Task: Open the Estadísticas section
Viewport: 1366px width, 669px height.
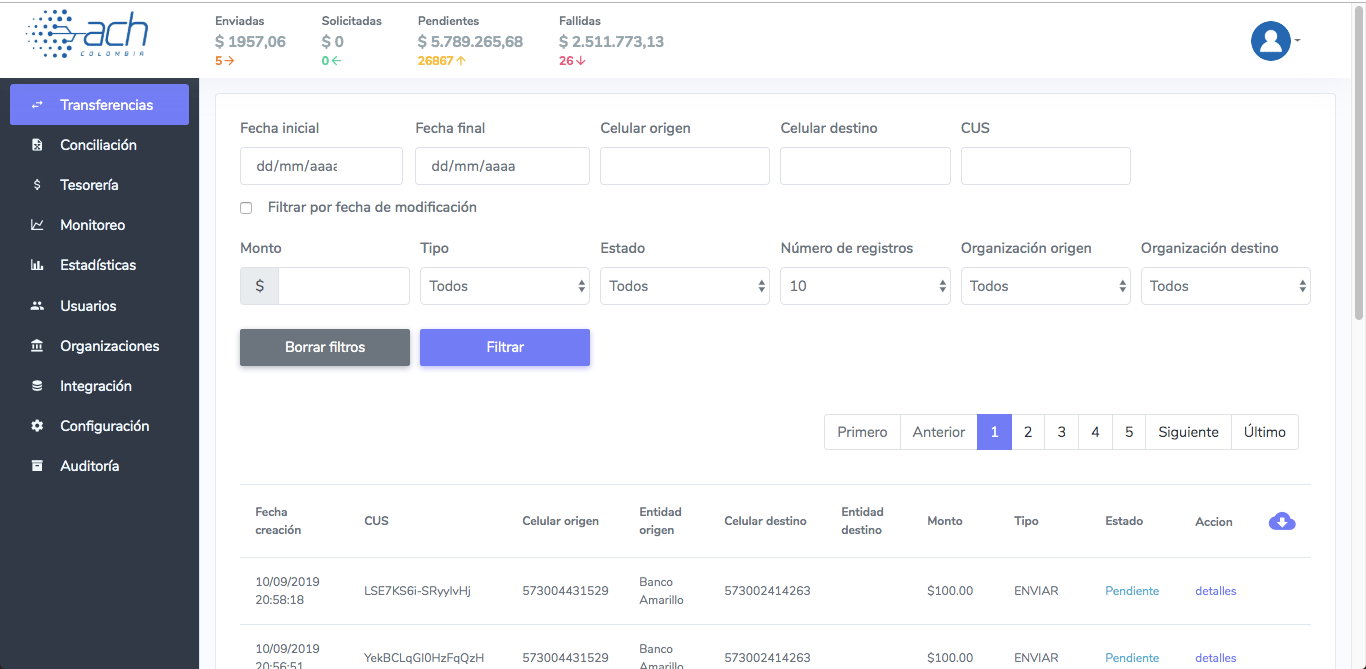Action: point(99,265)
